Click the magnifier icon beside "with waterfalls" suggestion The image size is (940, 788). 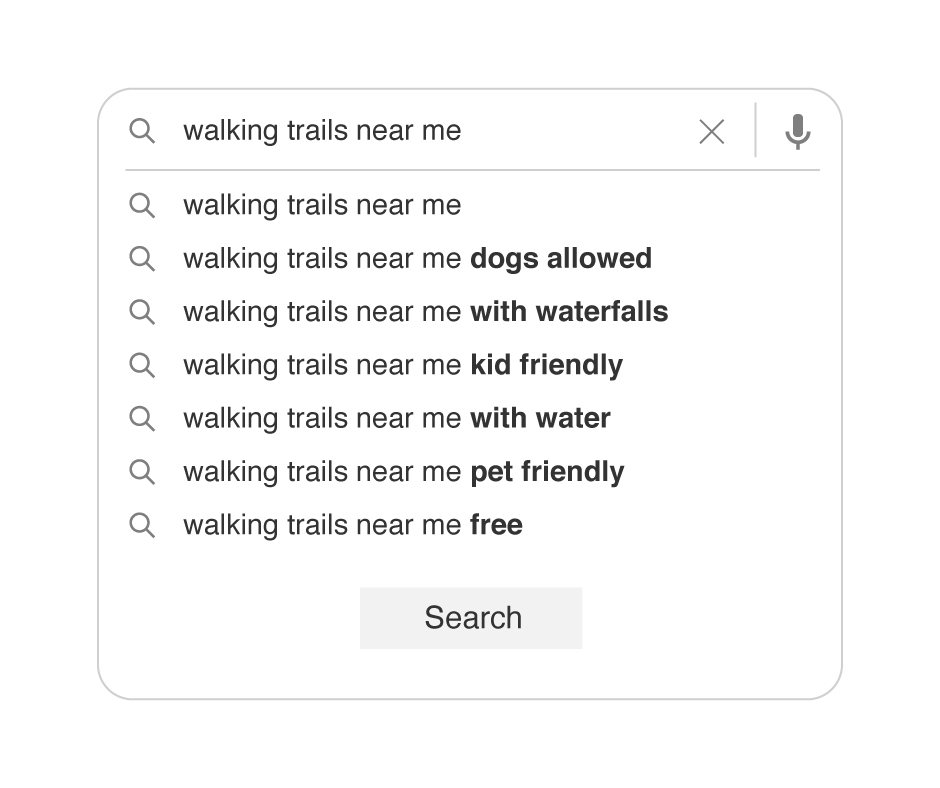coord(142,312)
